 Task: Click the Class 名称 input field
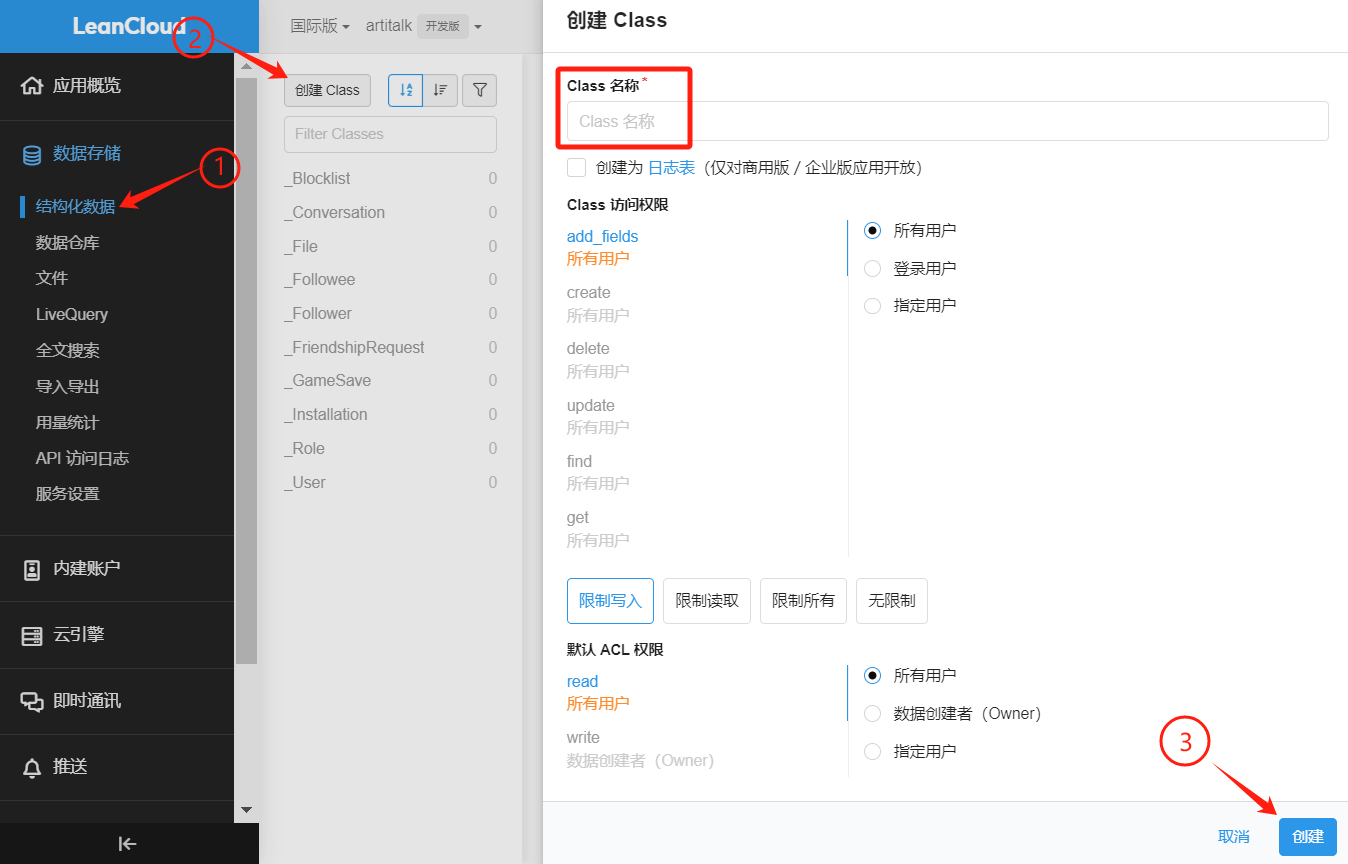pyautogui.click(x=946, y=121)
